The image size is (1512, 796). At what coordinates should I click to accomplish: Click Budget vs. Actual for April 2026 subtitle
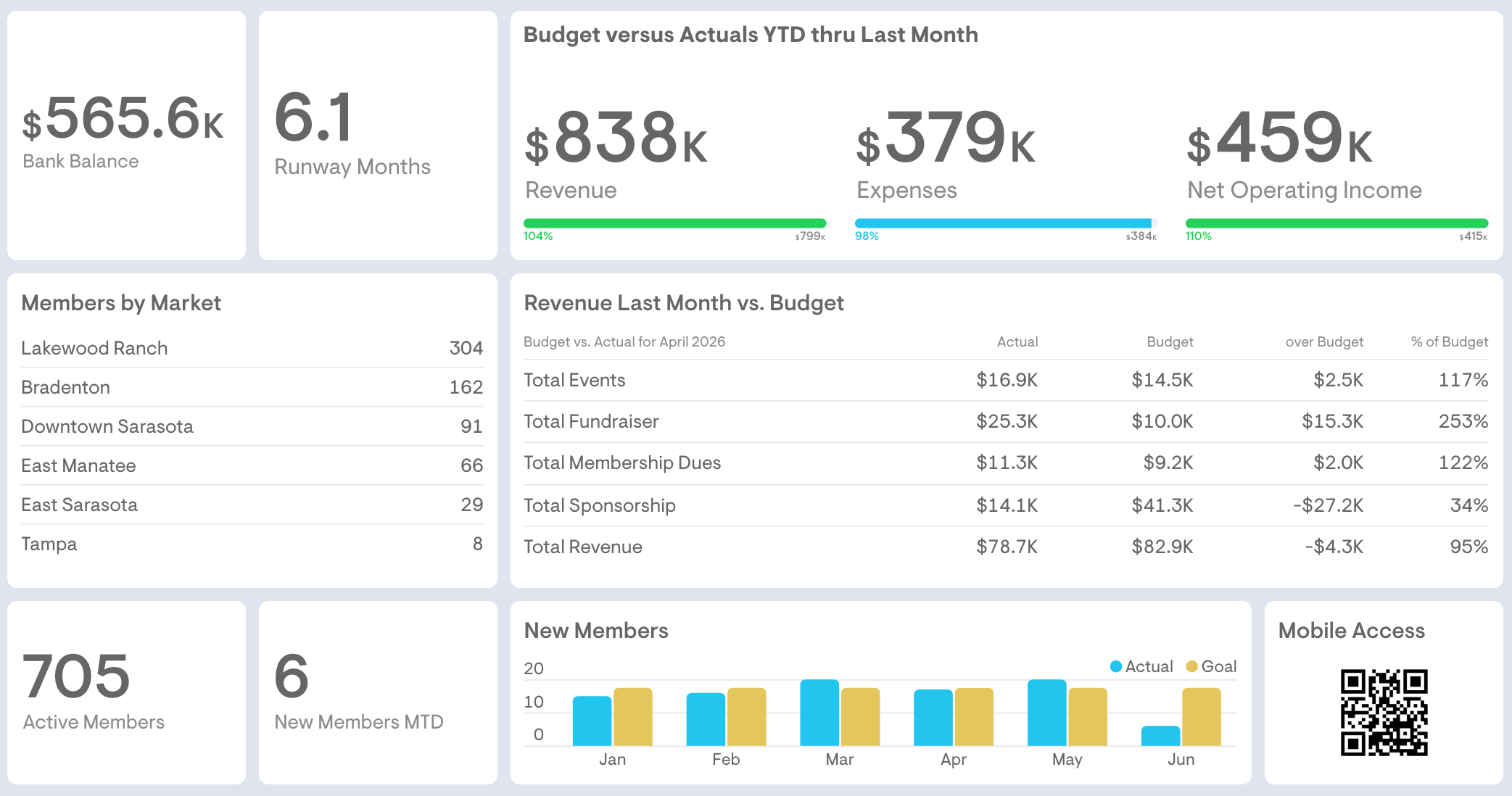point(624,341)
